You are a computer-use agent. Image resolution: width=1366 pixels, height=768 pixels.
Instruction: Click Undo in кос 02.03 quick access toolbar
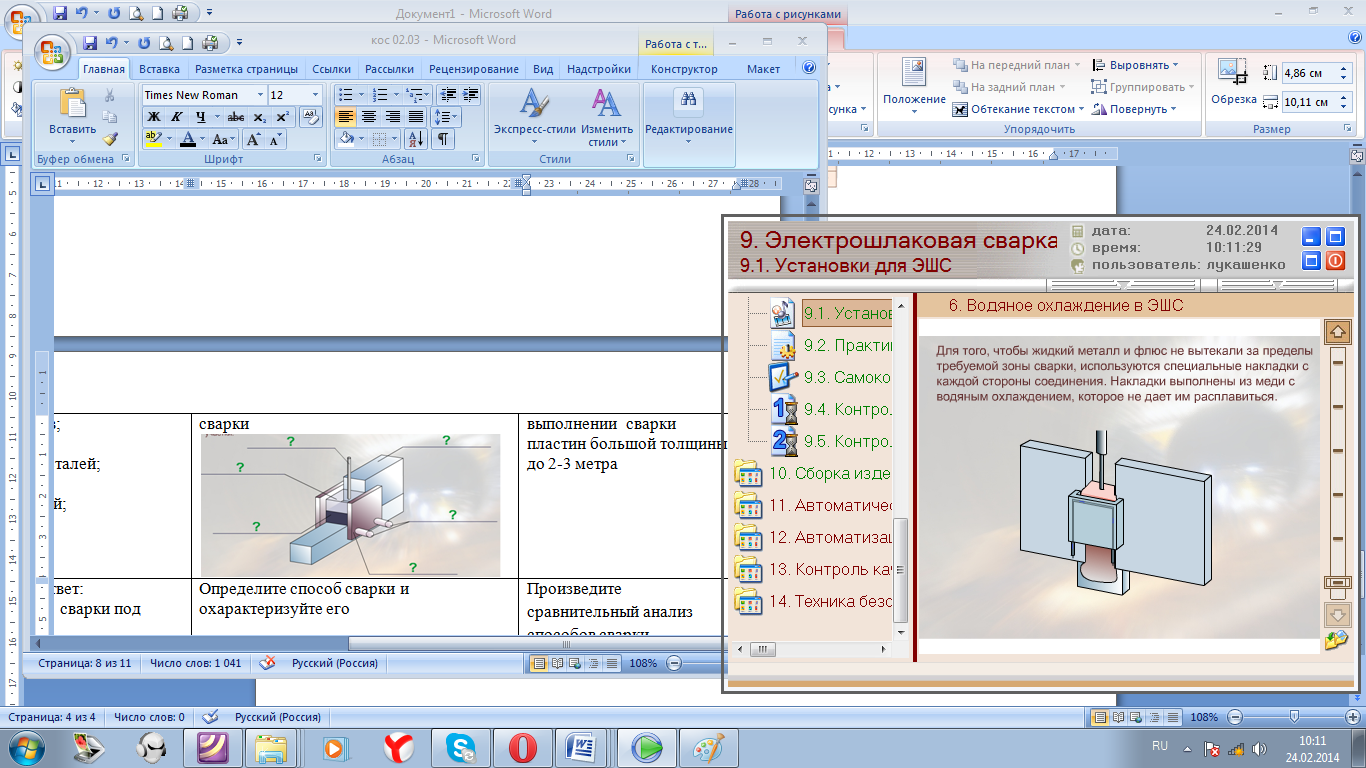pos(112,43)
